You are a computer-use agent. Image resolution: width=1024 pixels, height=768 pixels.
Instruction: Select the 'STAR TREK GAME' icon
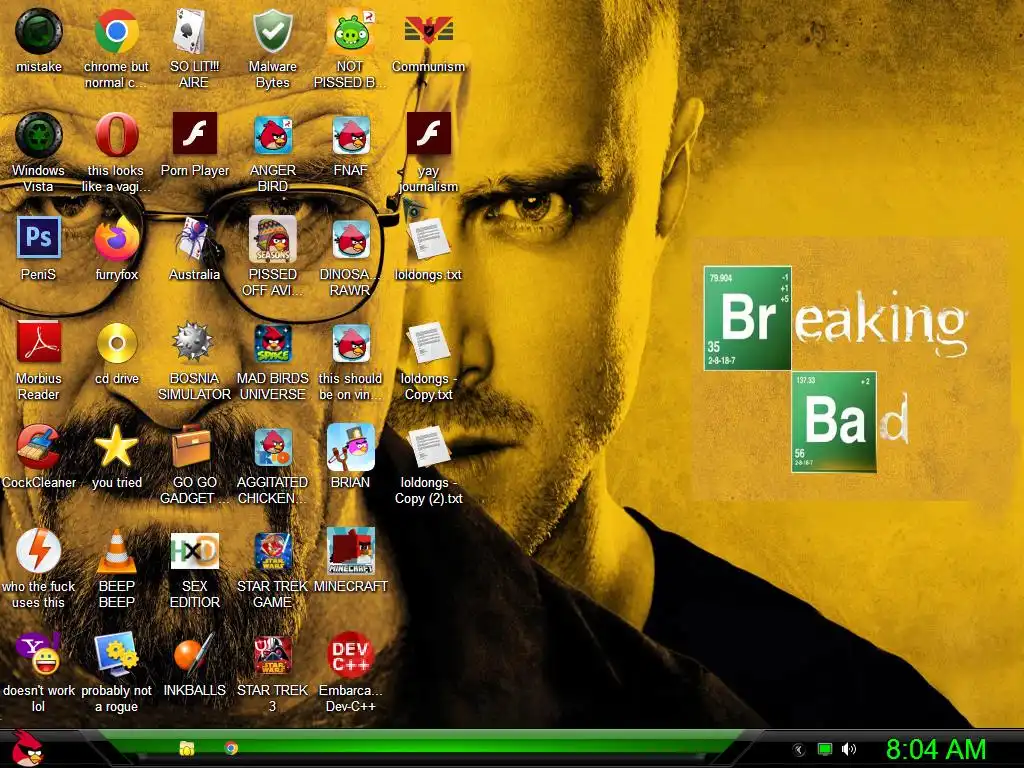[272, 551]
